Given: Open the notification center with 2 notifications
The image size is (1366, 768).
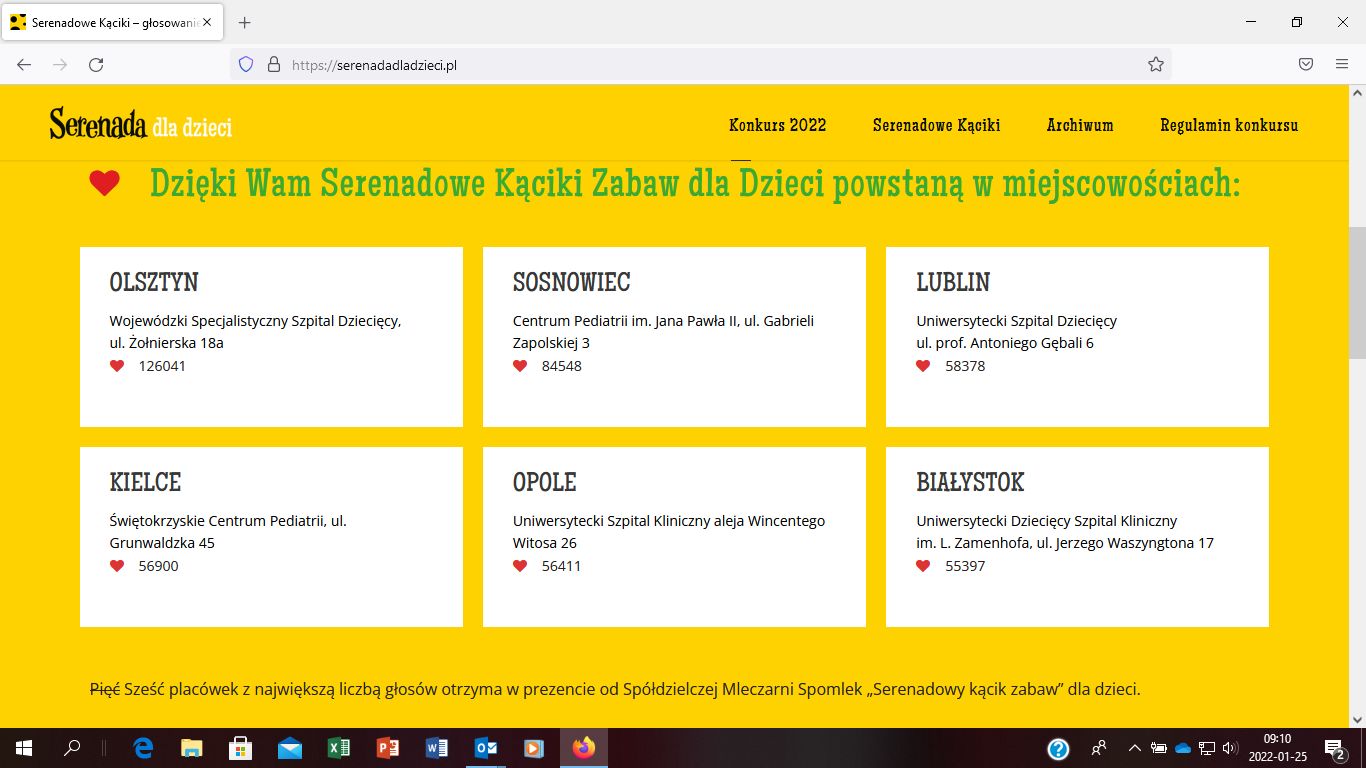Looking at the screenshot, I should 1335,748.
